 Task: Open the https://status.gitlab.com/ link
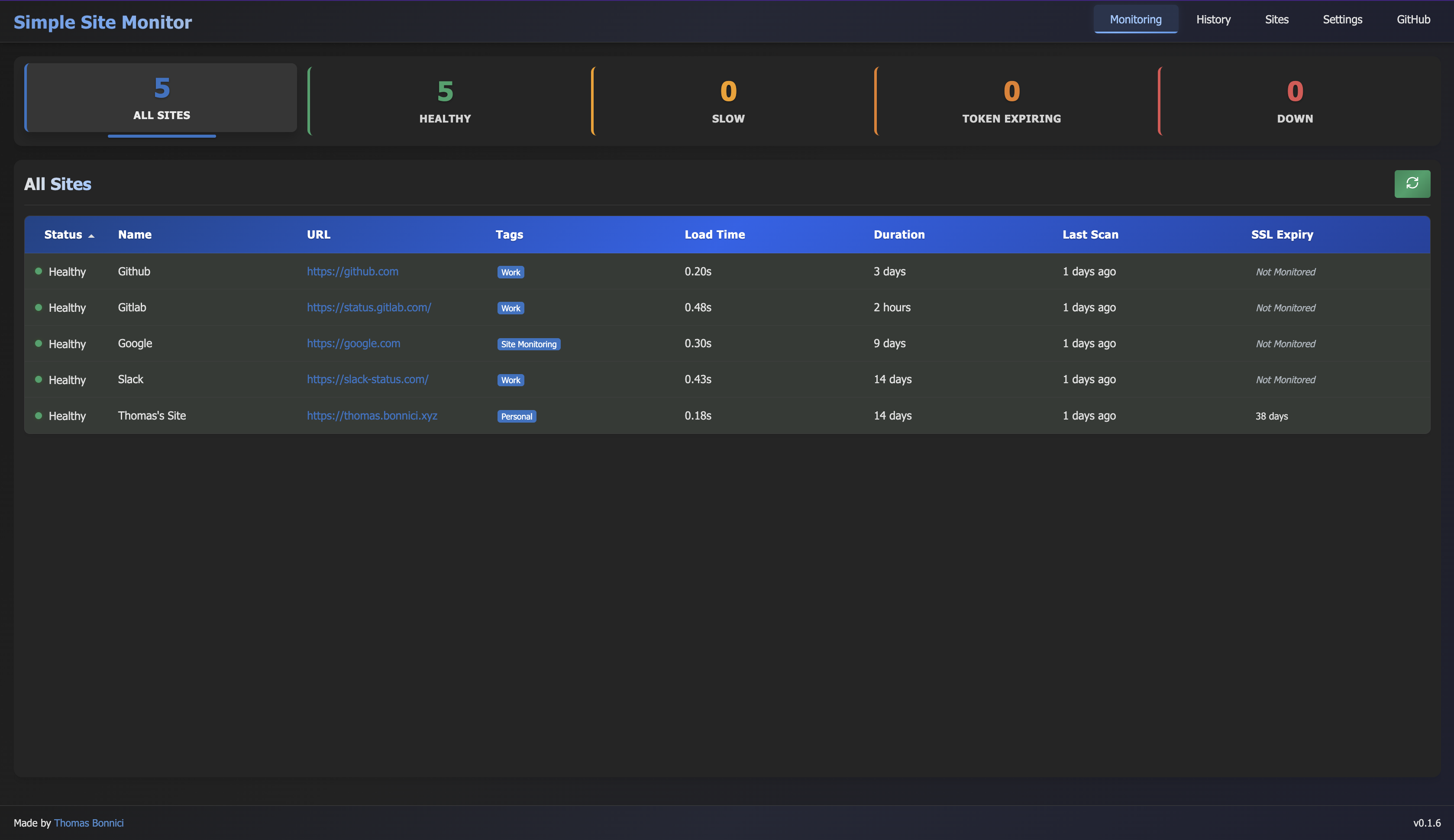[x=368, y=307]
